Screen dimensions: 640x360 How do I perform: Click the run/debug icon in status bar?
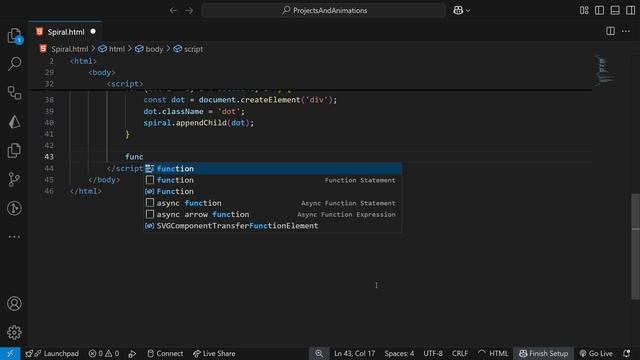tap(132, 353)
